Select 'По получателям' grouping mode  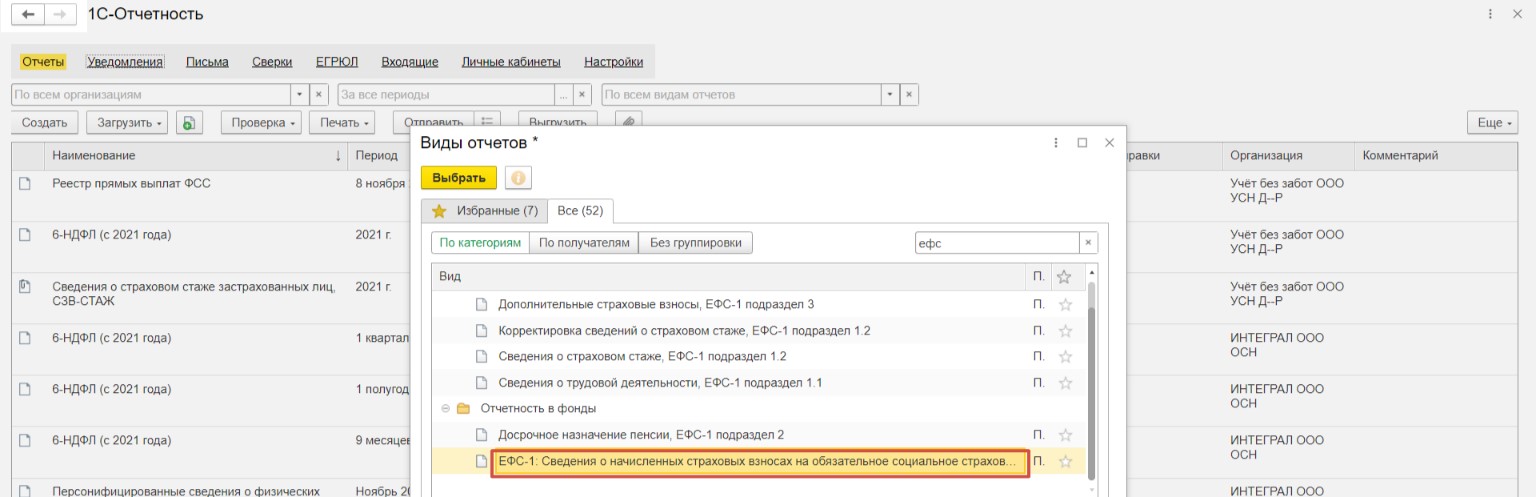pos(584,243)
